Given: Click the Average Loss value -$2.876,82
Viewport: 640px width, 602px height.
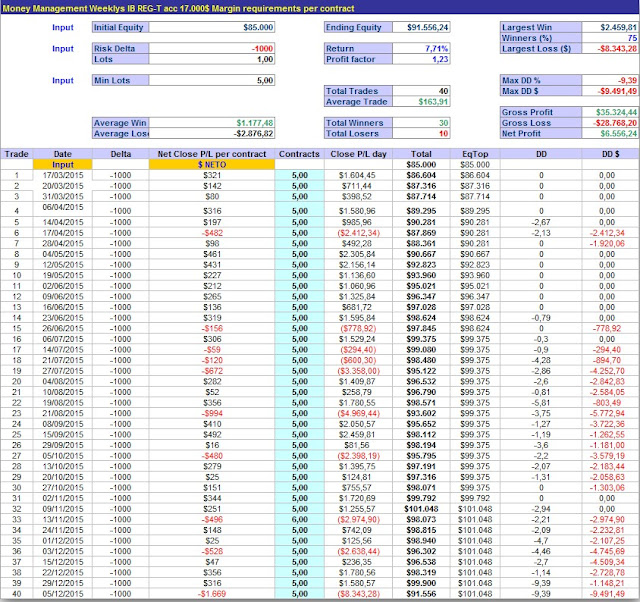Looking at the screenshot, I should [x=212, y=133].
